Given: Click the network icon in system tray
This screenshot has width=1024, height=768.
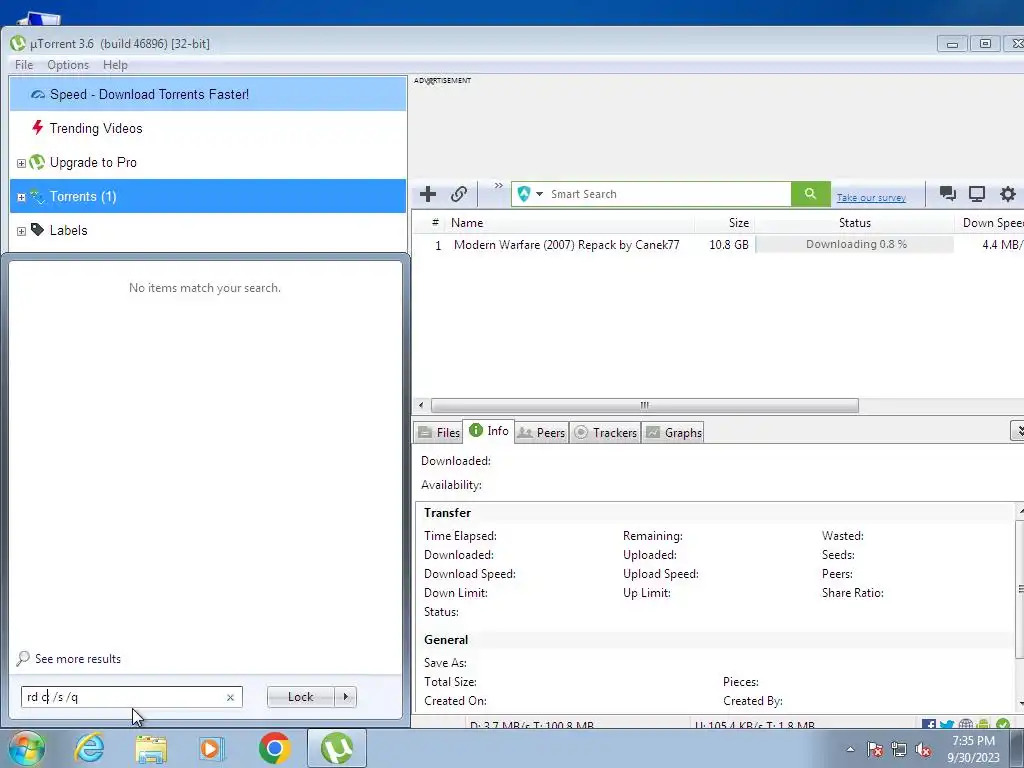Looking at the screenshot, I should pyautogui.click(x=899, y=749).
